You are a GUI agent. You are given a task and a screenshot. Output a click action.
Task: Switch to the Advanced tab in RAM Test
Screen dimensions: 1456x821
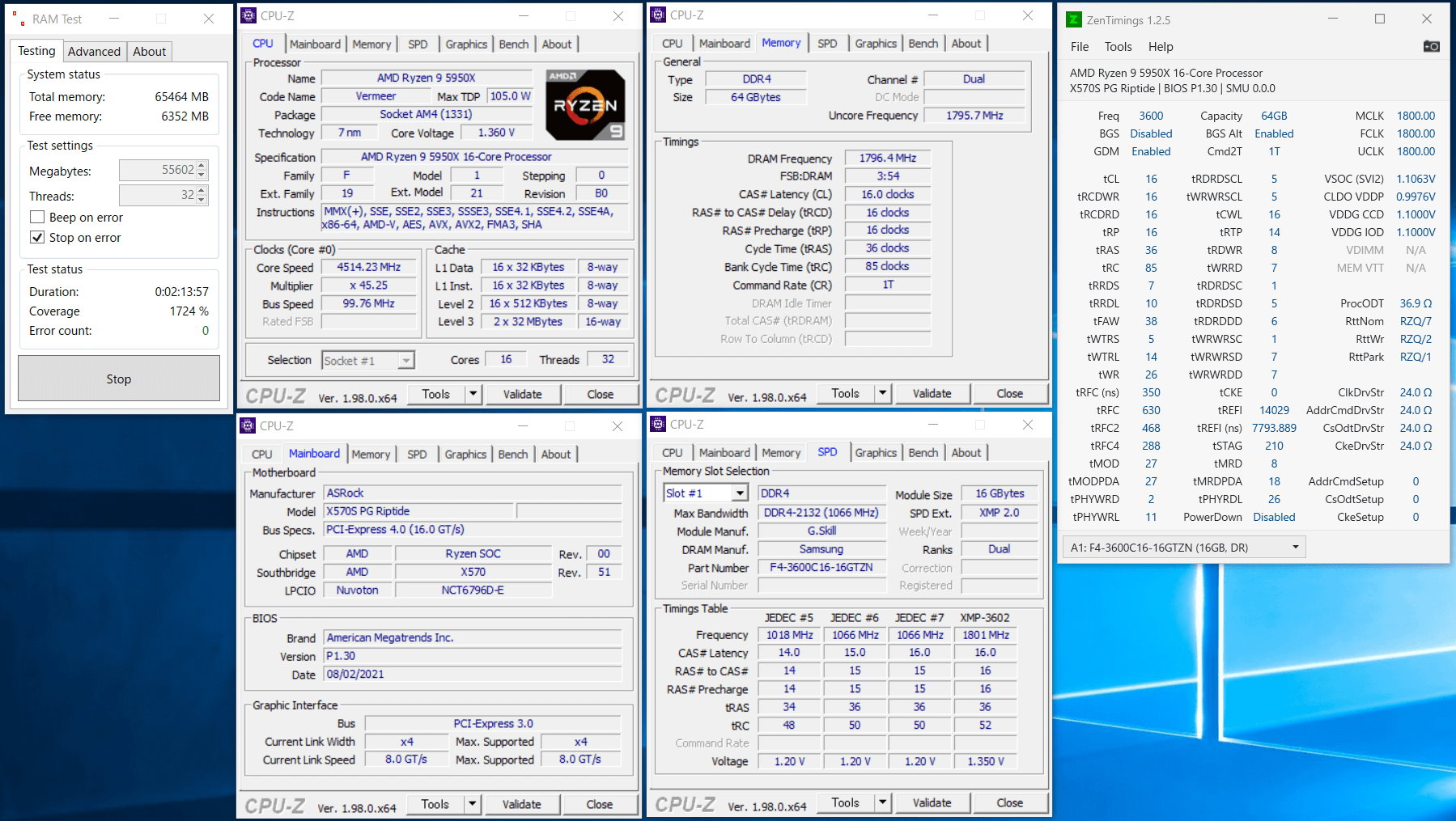(94, 51)
